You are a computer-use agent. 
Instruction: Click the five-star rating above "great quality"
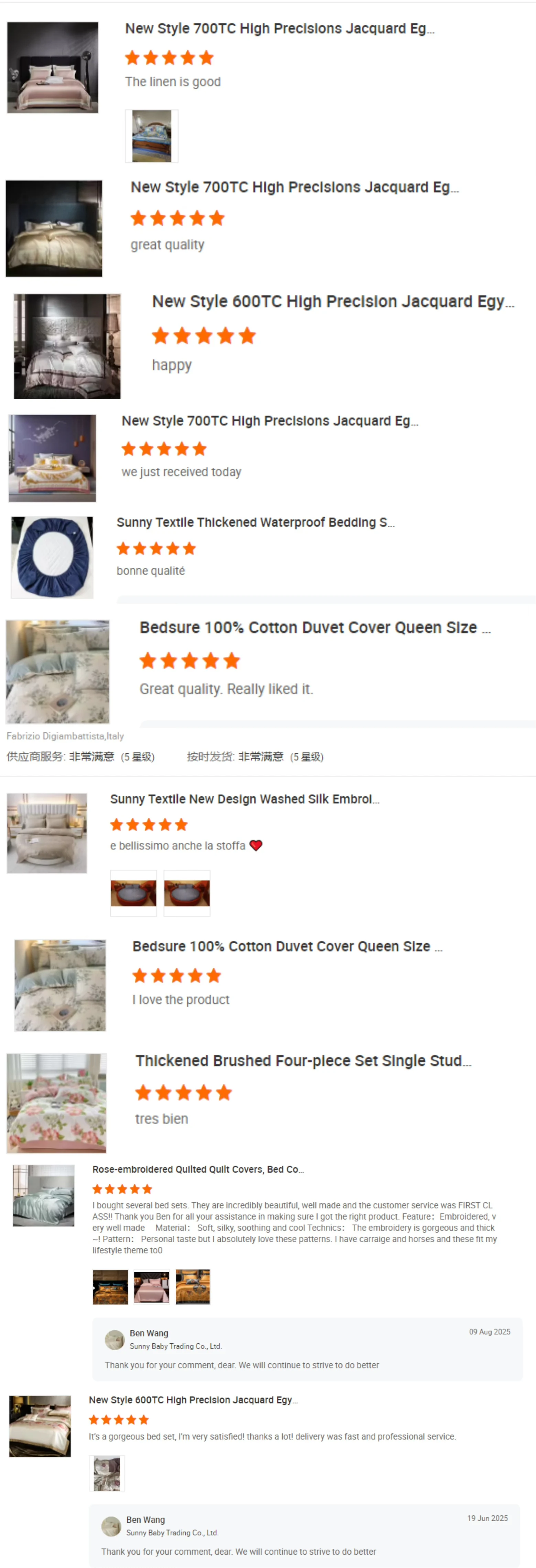(x=178, y=218)
